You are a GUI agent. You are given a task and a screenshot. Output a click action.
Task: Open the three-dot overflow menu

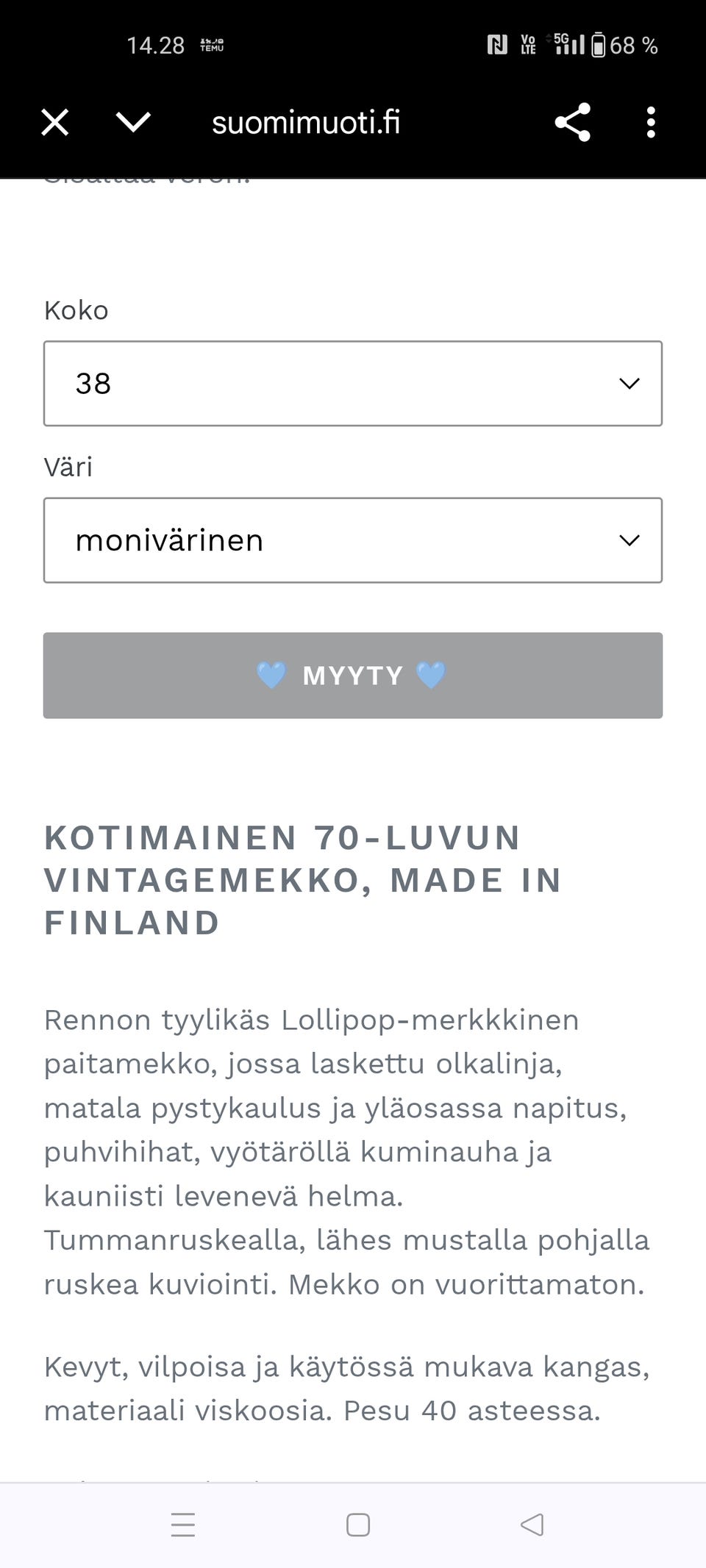[651, 122]
